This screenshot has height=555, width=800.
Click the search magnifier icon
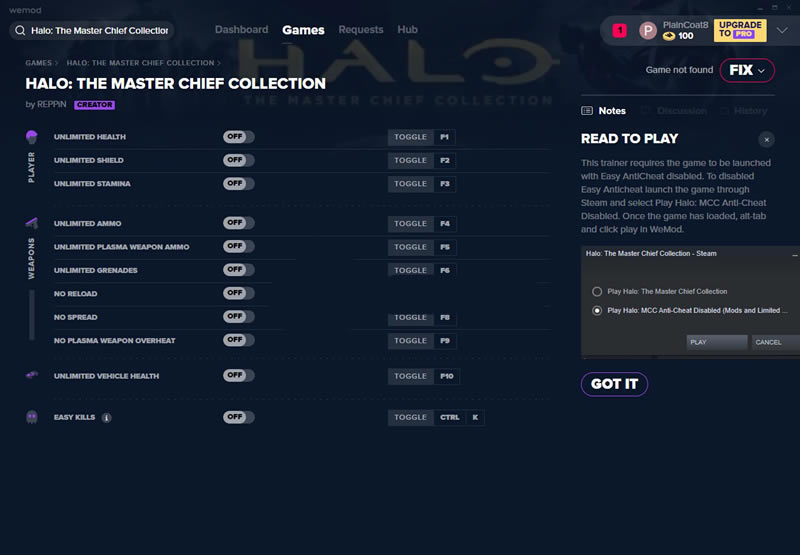20,31
